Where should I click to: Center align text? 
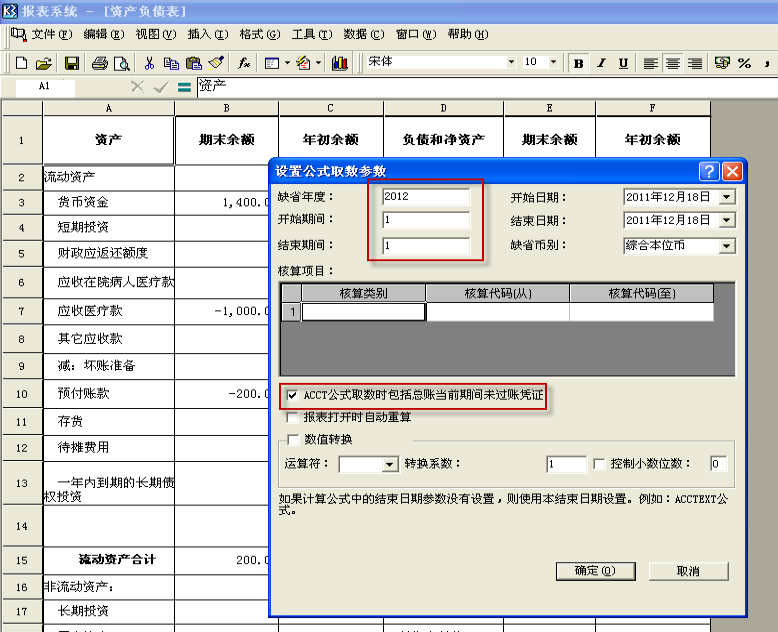(673, 63)
